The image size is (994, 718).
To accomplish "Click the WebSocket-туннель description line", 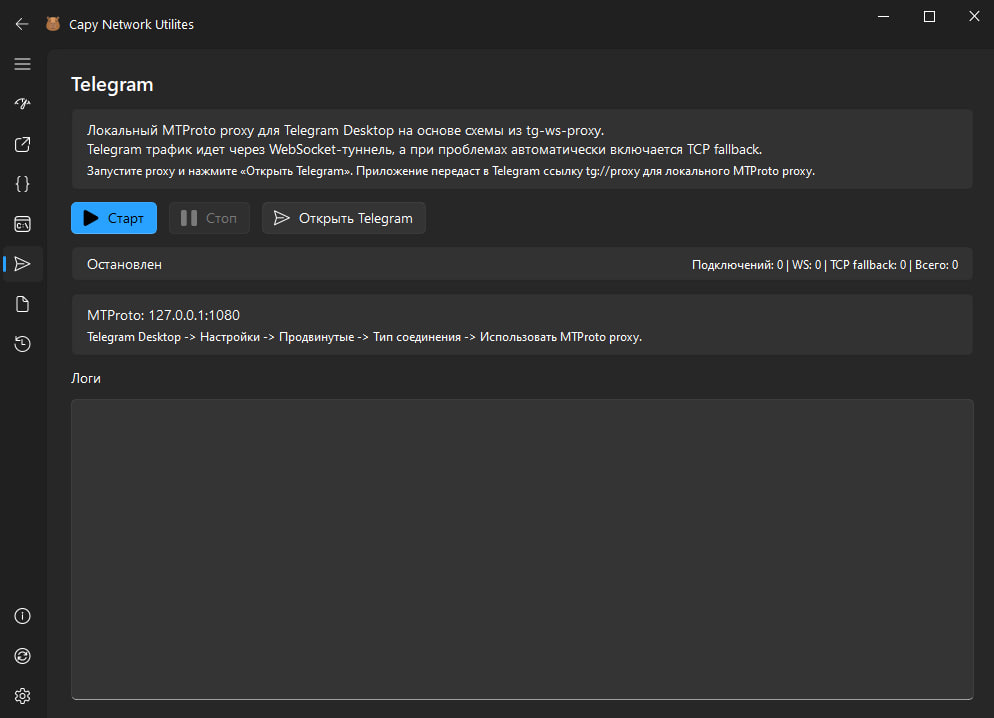I will pos(424,150).
